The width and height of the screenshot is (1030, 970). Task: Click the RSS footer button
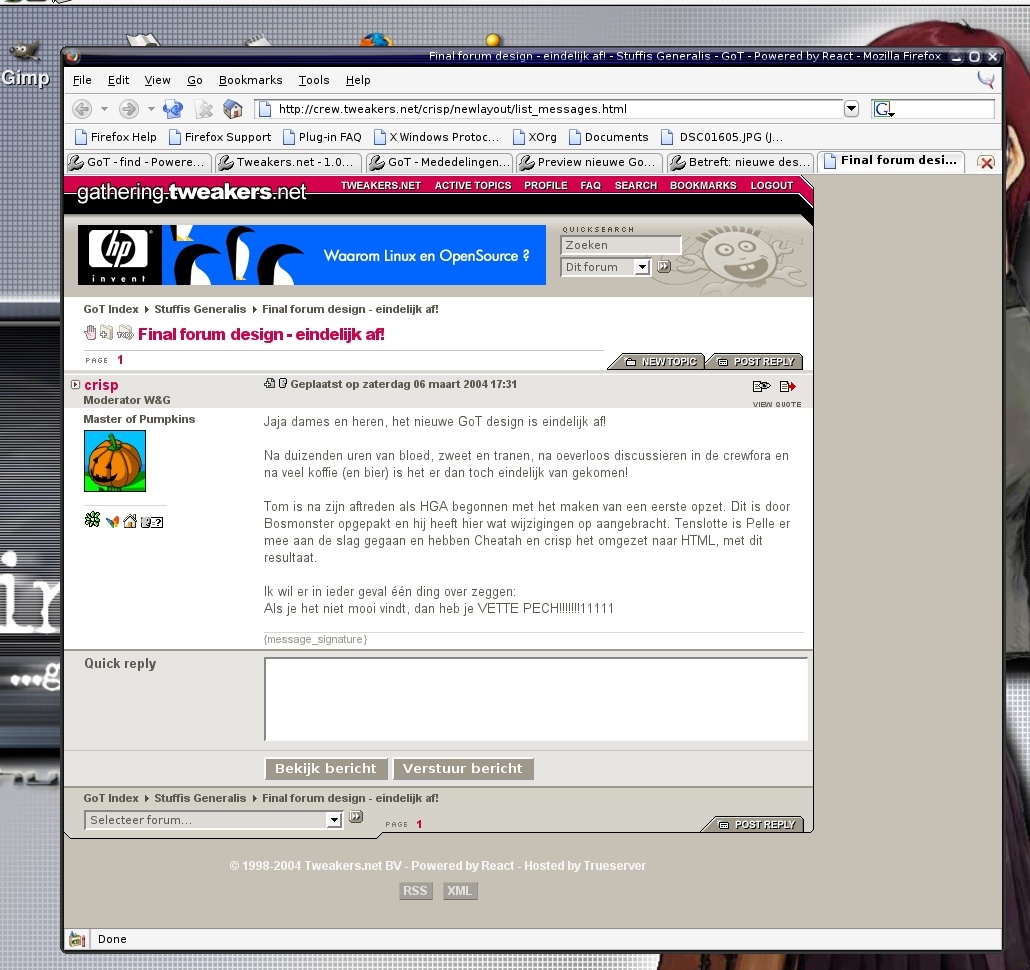415,891
